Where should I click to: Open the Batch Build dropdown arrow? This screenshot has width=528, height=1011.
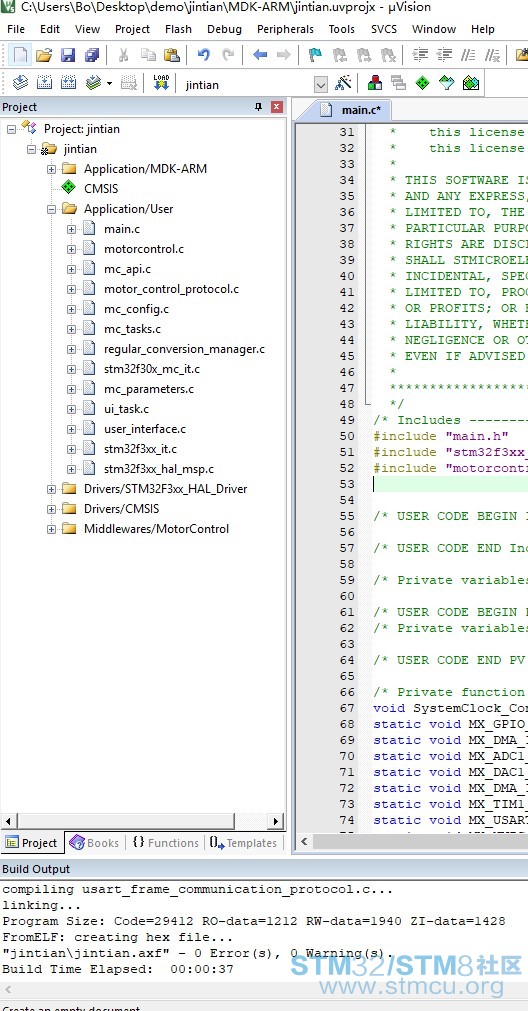(x=109, y=84)
